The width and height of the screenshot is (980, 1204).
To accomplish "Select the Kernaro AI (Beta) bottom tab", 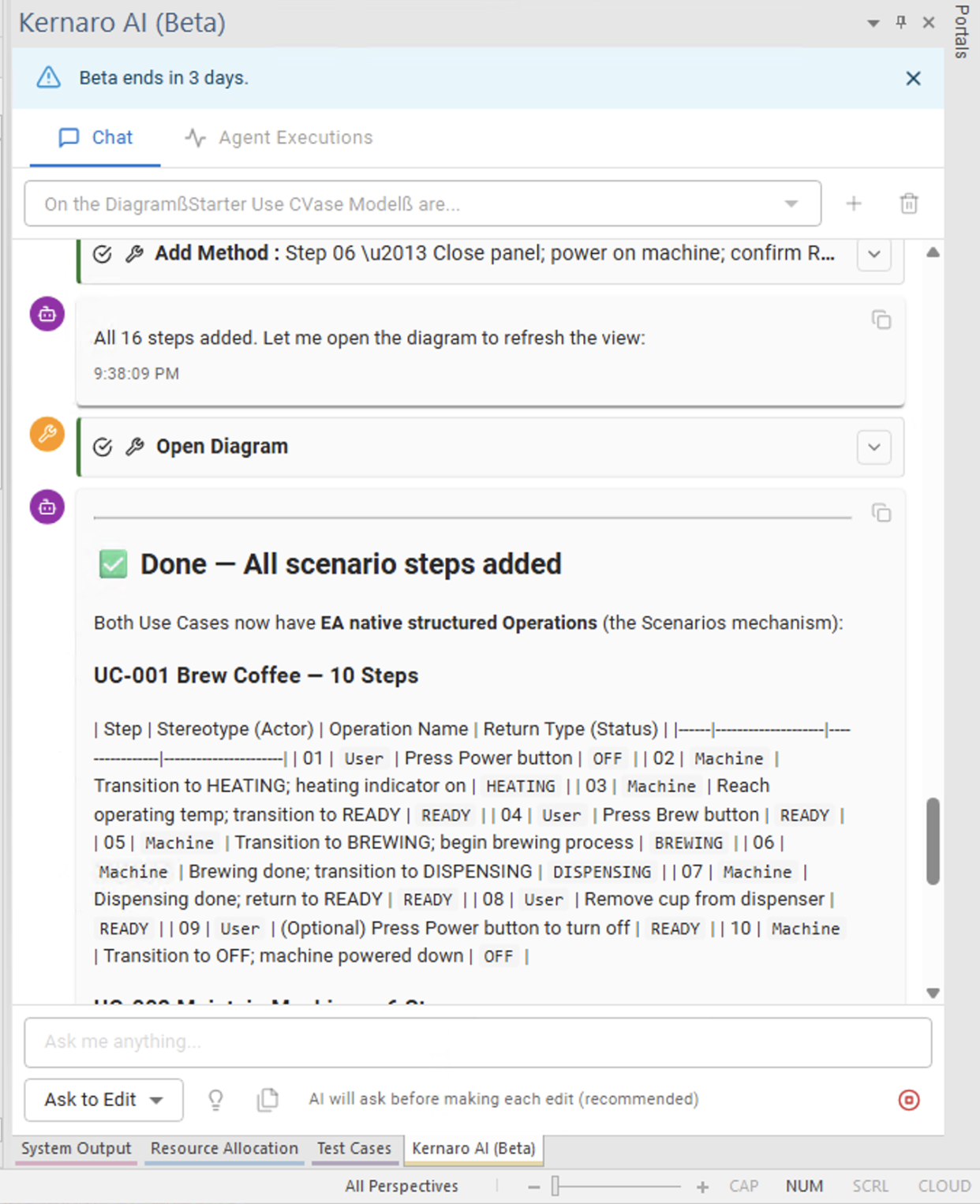I will 473,1149.
